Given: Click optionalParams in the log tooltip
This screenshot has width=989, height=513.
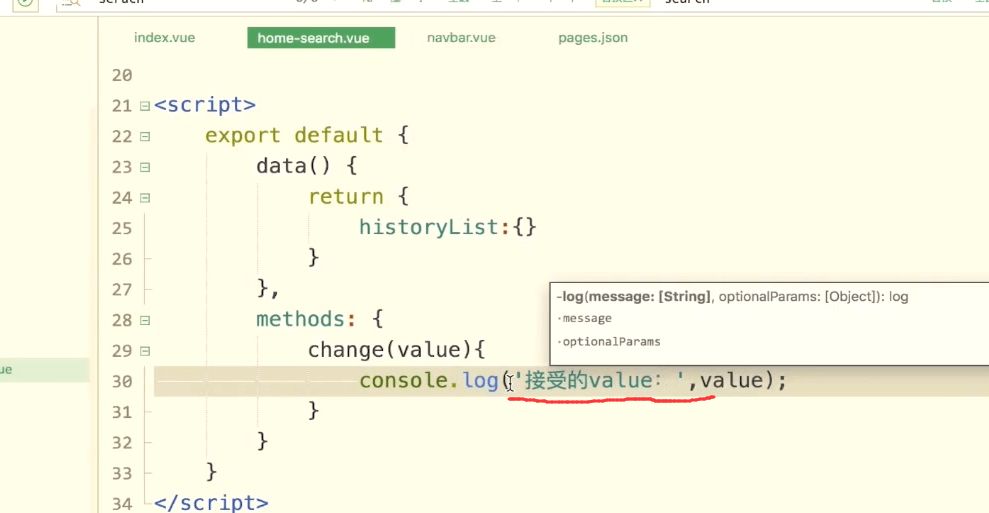Looking at the screenshot, I should coord(611,342).
